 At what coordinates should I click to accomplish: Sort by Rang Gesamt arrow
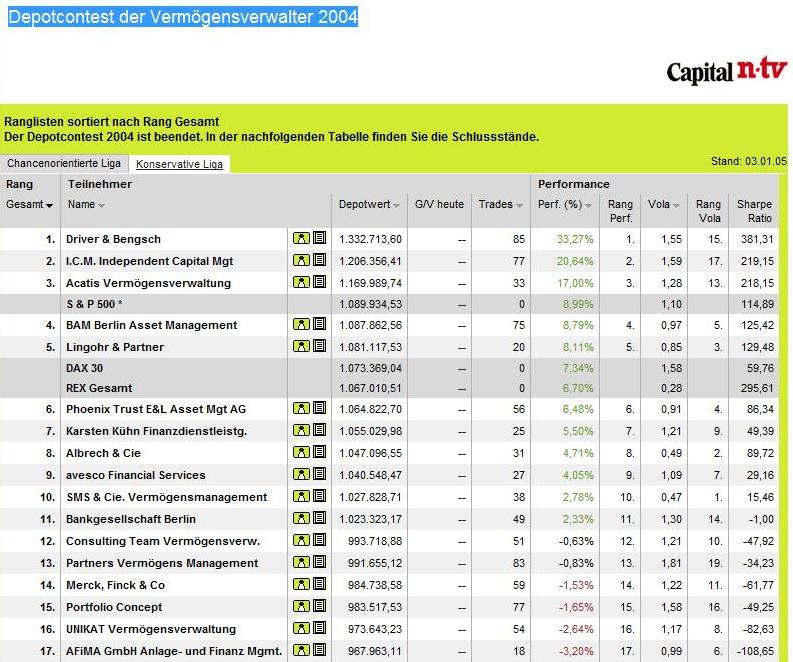[50, 205]
